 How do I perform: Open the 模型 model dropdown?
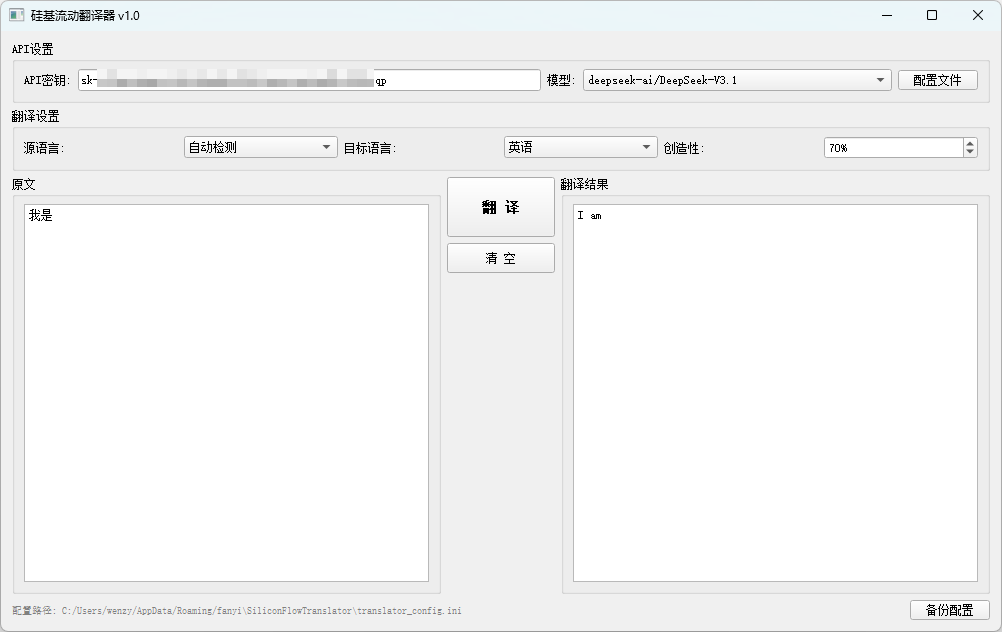[x=737, y=80]
